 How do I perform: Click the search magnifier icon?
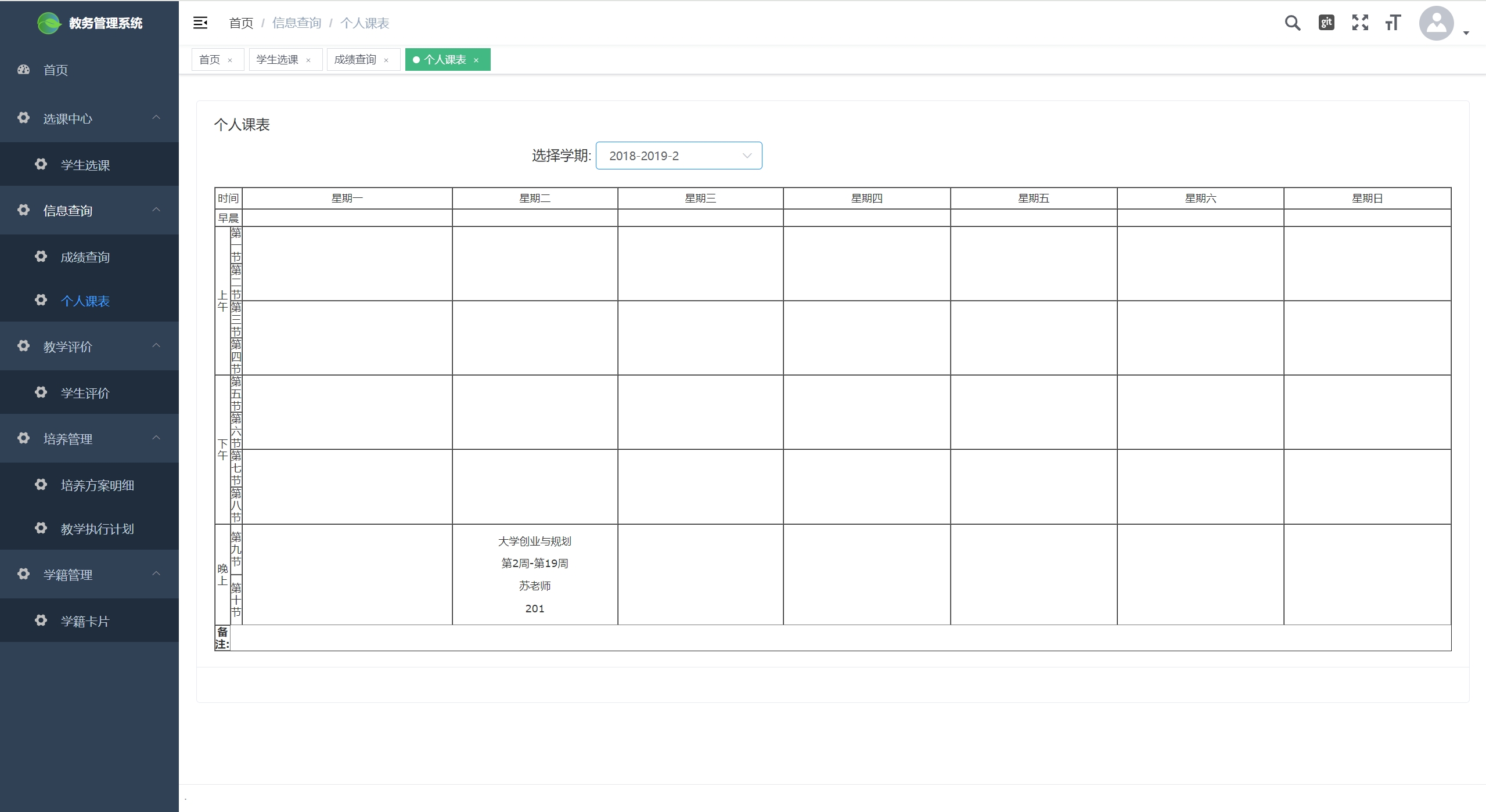(x=1292, y=23)
